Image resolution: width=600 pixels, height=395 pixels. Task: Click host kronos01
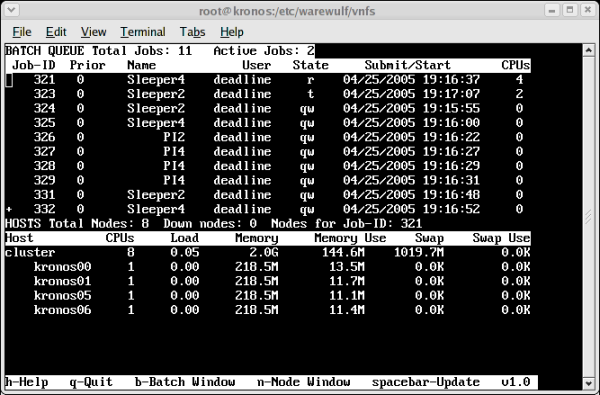(x=62, y=281)
